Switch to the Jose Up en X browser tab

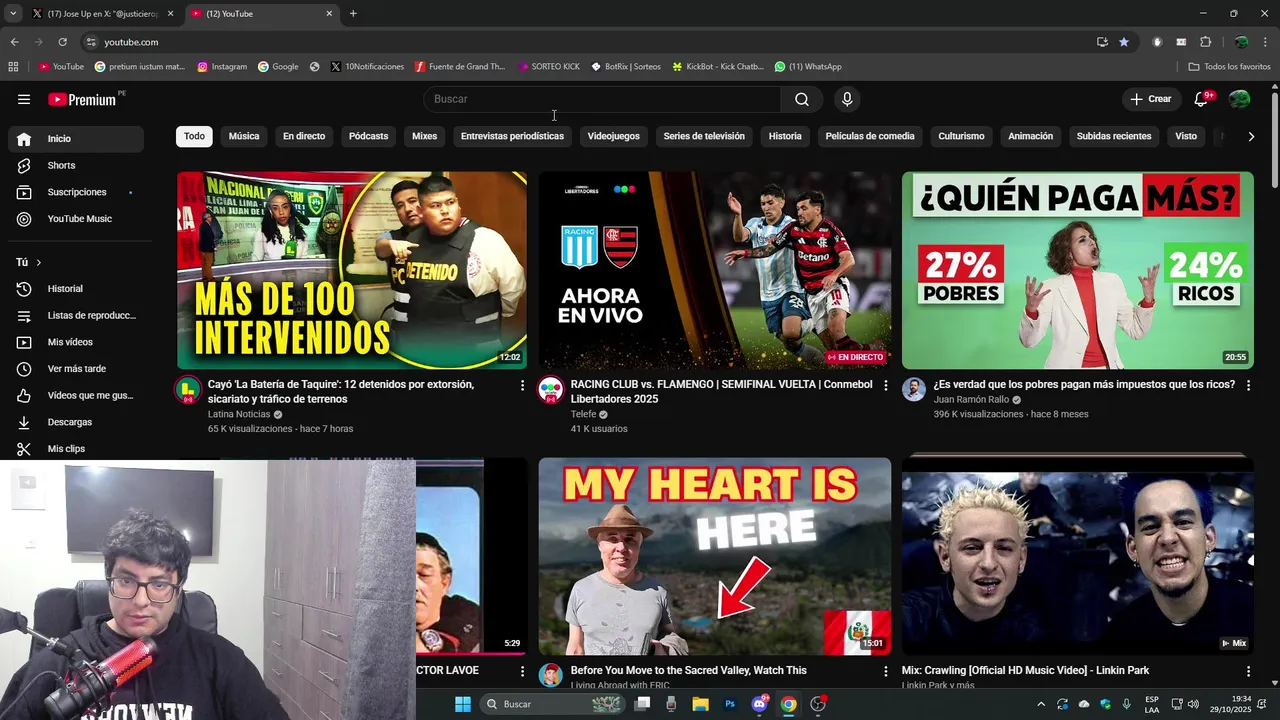(x=102, y=14)
